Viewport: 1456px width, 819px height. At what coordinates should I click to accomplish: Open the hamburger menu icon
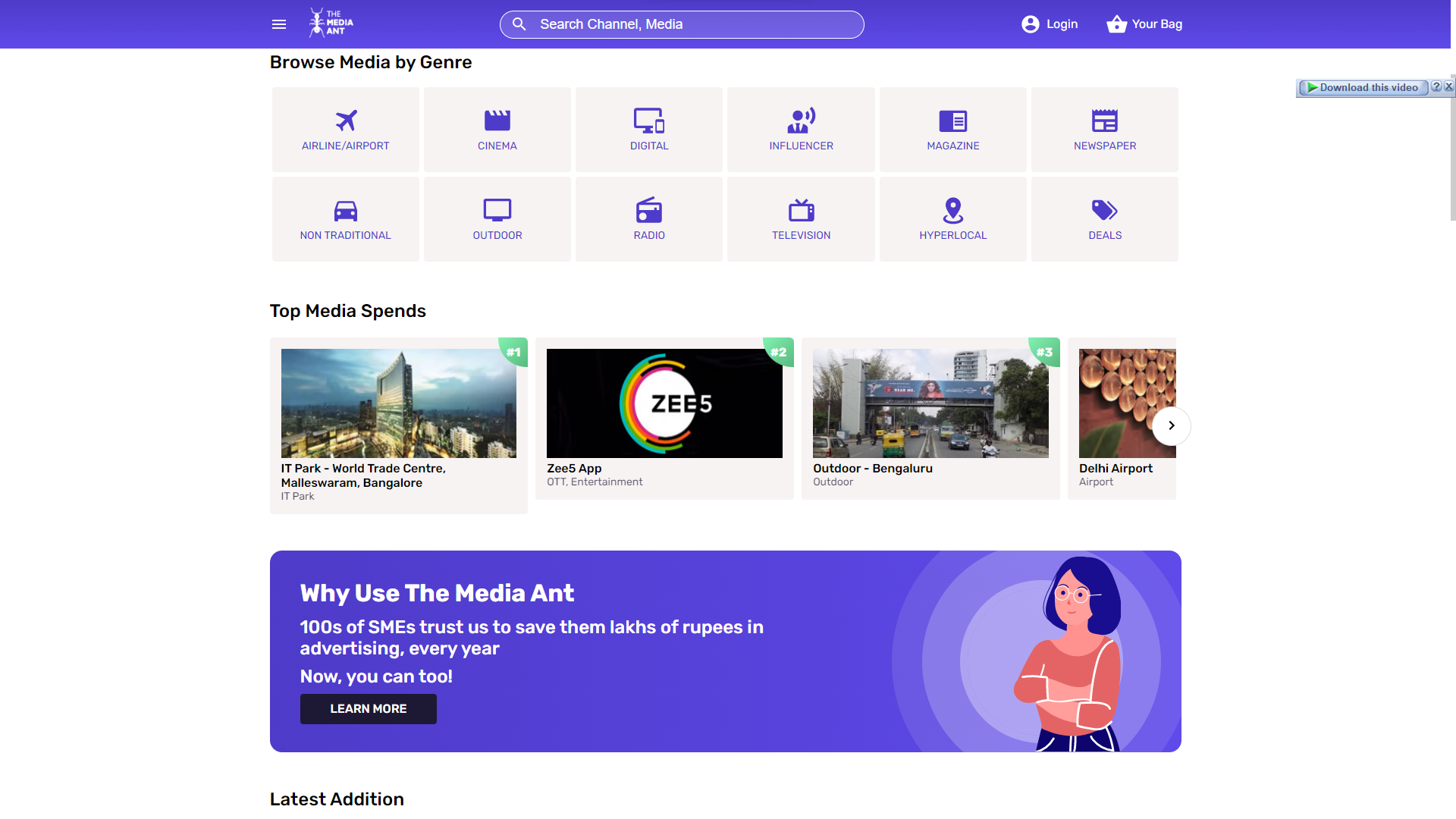pyautogui.click(x=278, y=24)
